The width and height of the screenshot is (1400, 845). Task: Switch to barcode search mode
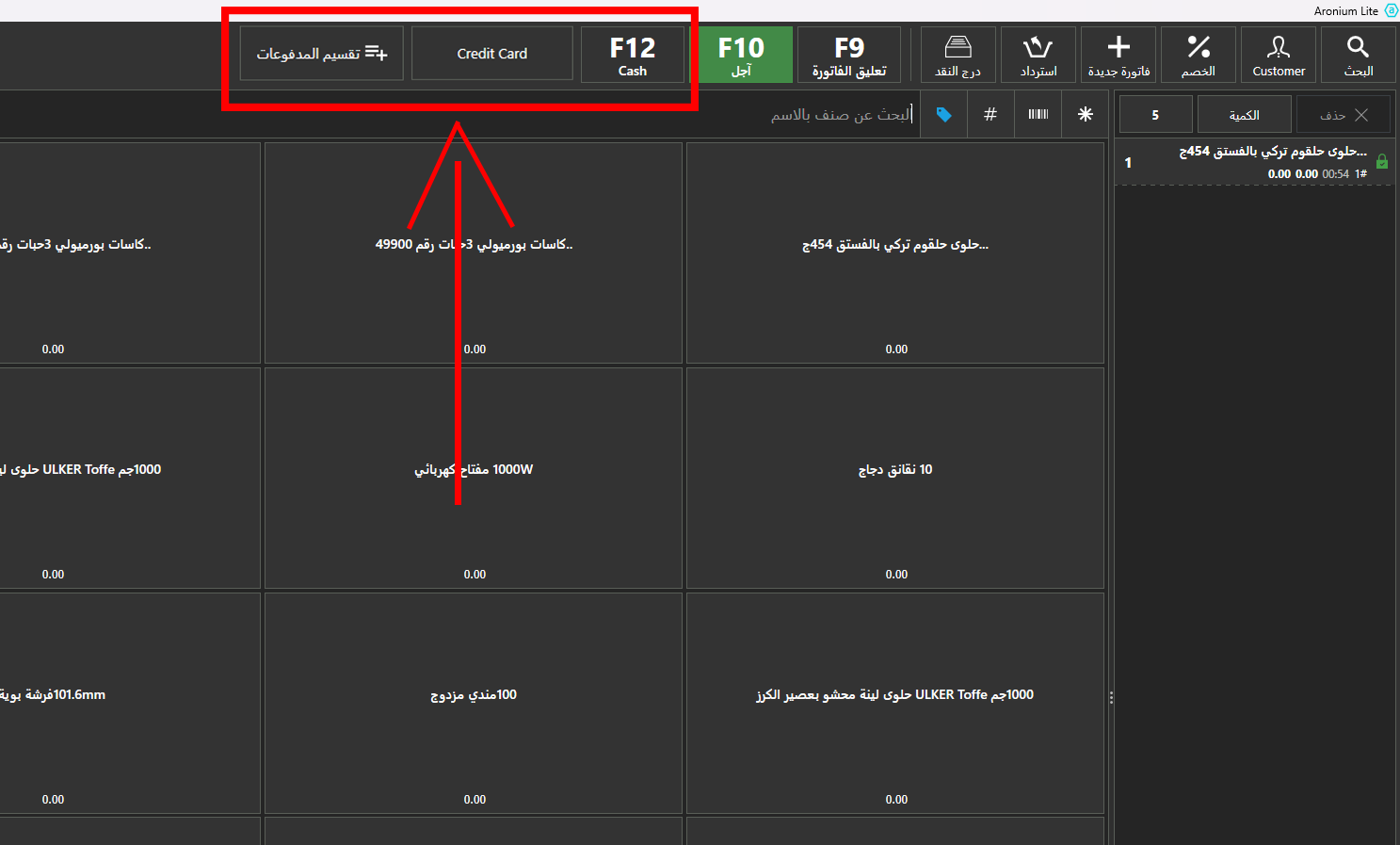pyautogui.click(x=1038, y=115)
